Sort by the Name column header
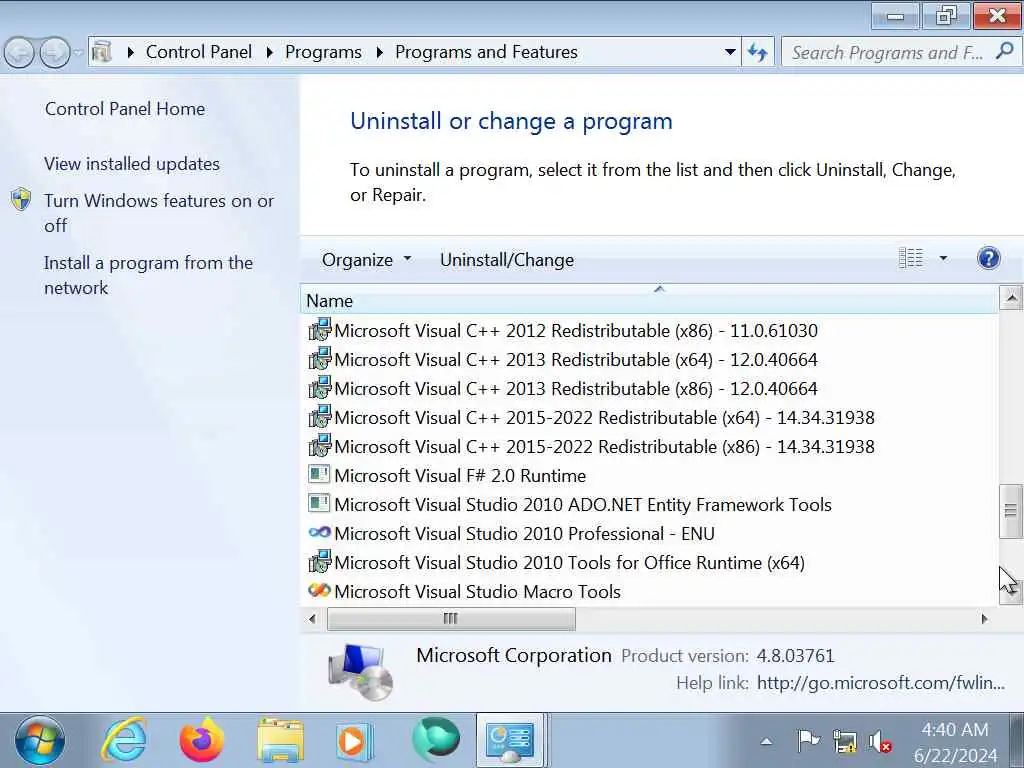 click(650, 300)
